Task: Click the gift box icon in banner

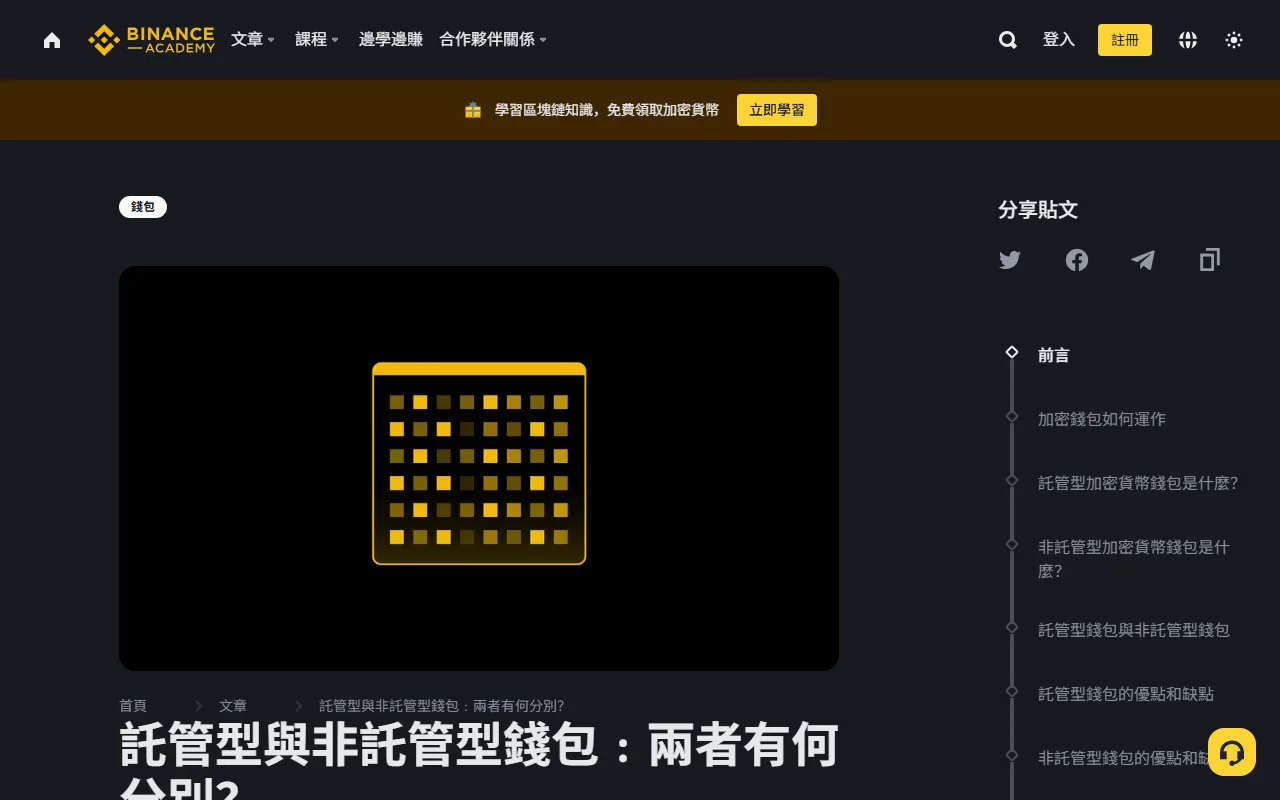Action: (473, 110)
